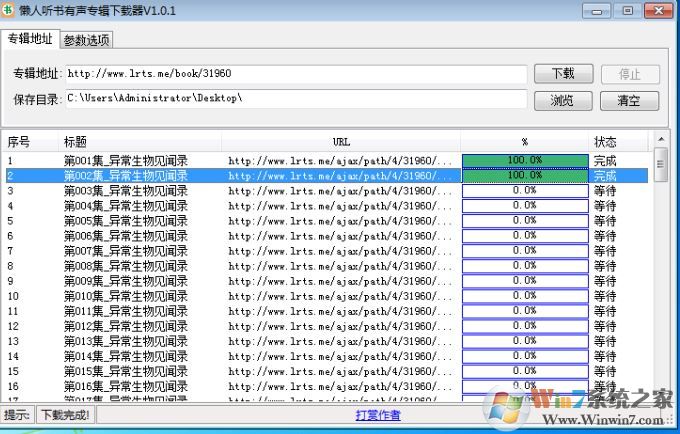Focus the album URL input field
This screenshot has height=434, width=680.
point(295,74)
